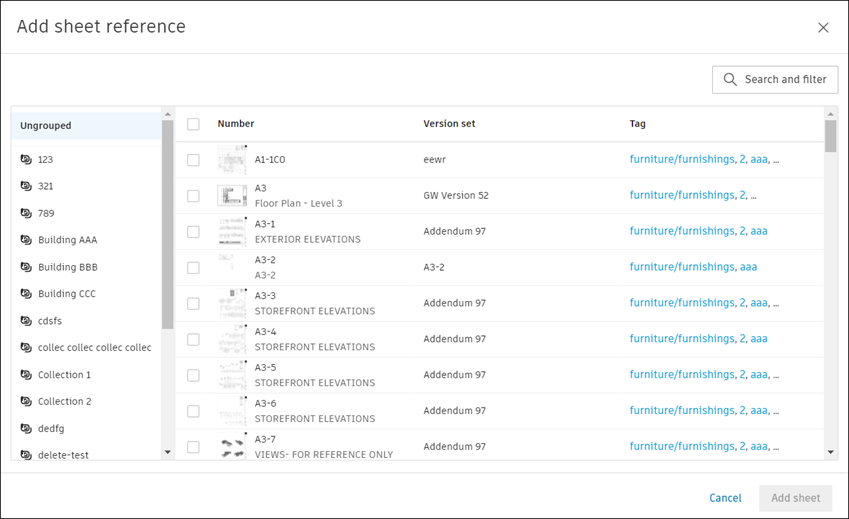849x519 pixels.
Task: Check the select-all checkbox in header
Action: [x=193, y=125]
